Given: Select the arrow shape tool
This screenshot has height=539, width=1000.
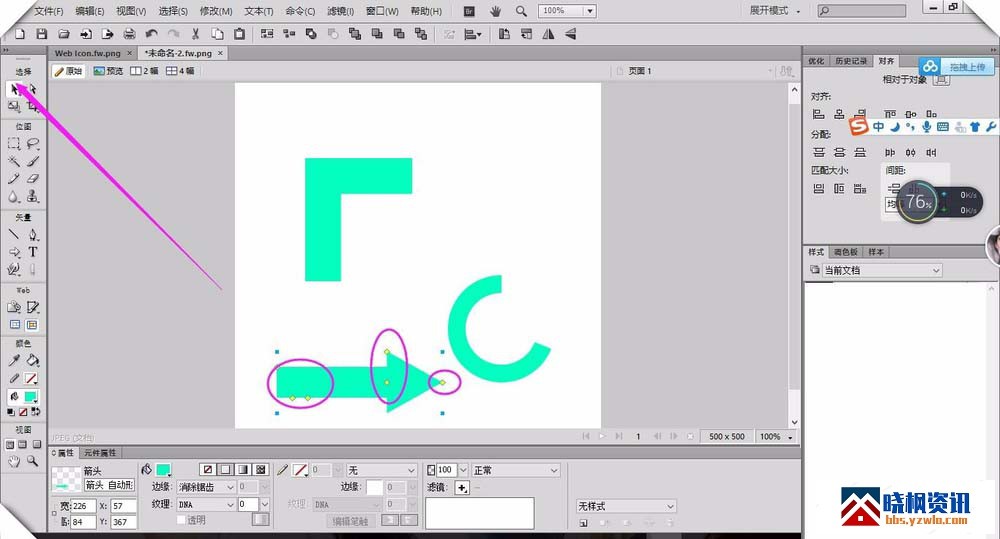Looking at the screenshot, I should pos(14,252).
